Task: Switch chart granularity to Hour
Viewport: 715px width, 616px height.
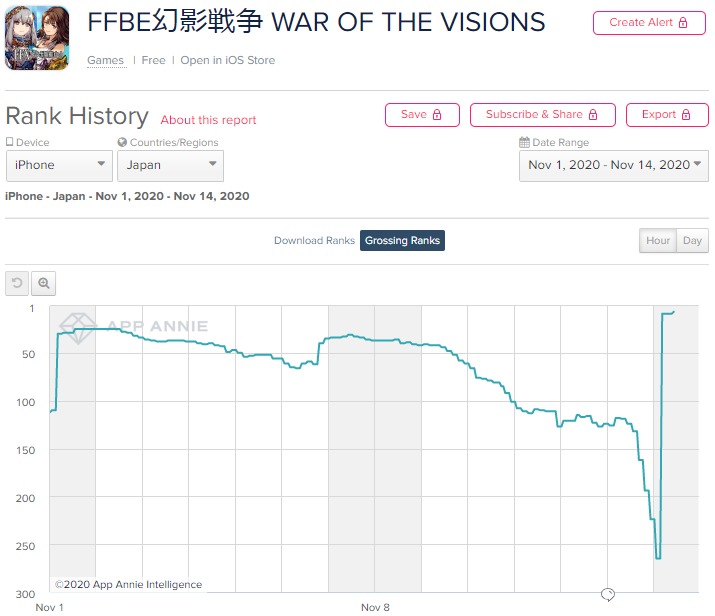Action: (658, 240)
